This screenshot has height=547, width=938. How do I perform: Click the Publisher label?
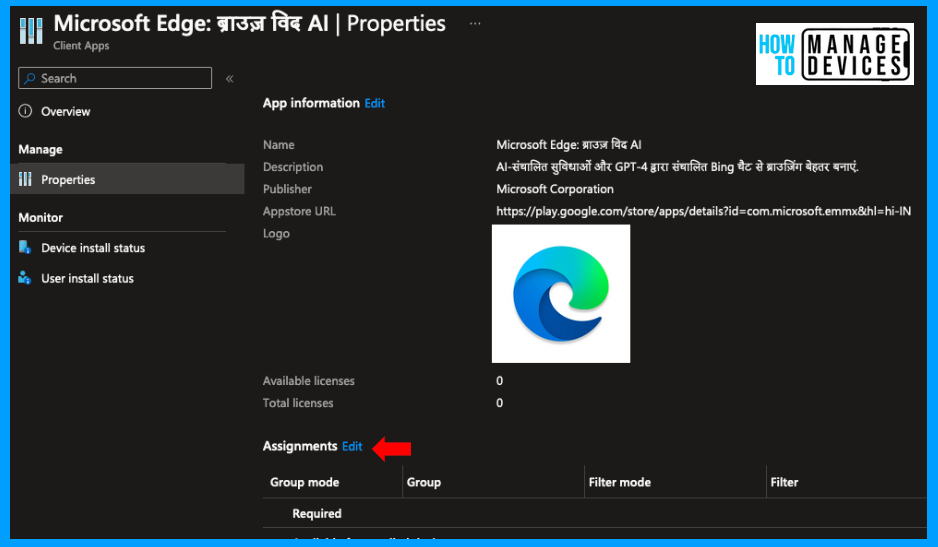click(287, 189)
